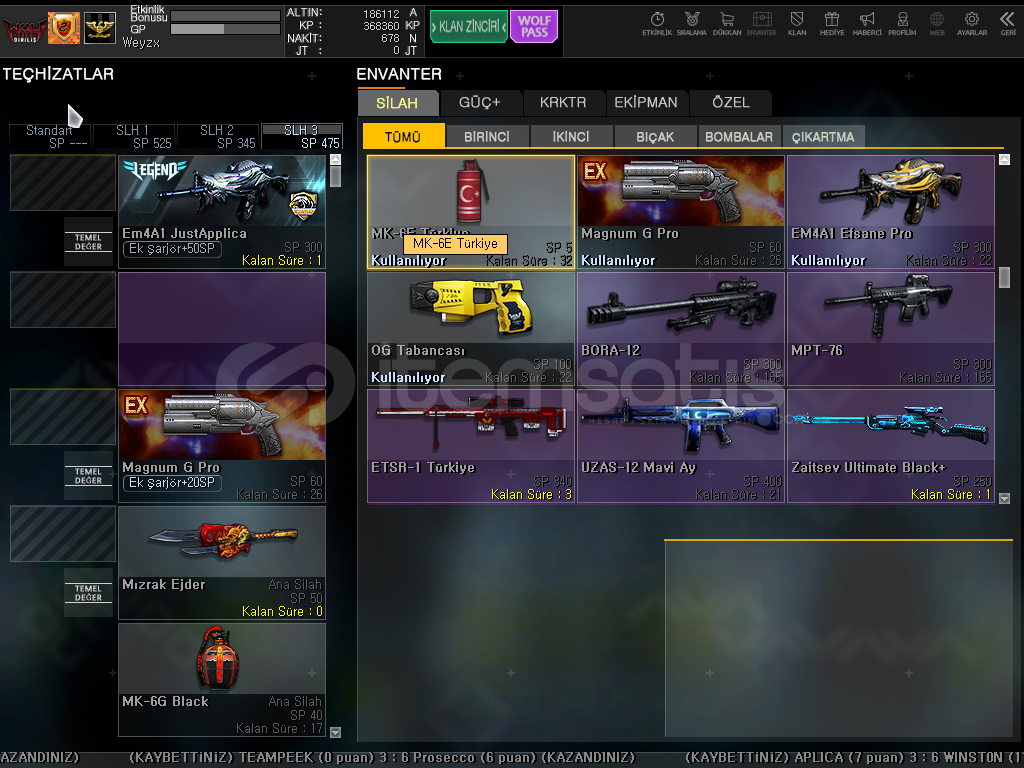
Task: Click equipped Em4A1 JustApplica weapon
Action: pyautogui.click(x=222, y=212)
